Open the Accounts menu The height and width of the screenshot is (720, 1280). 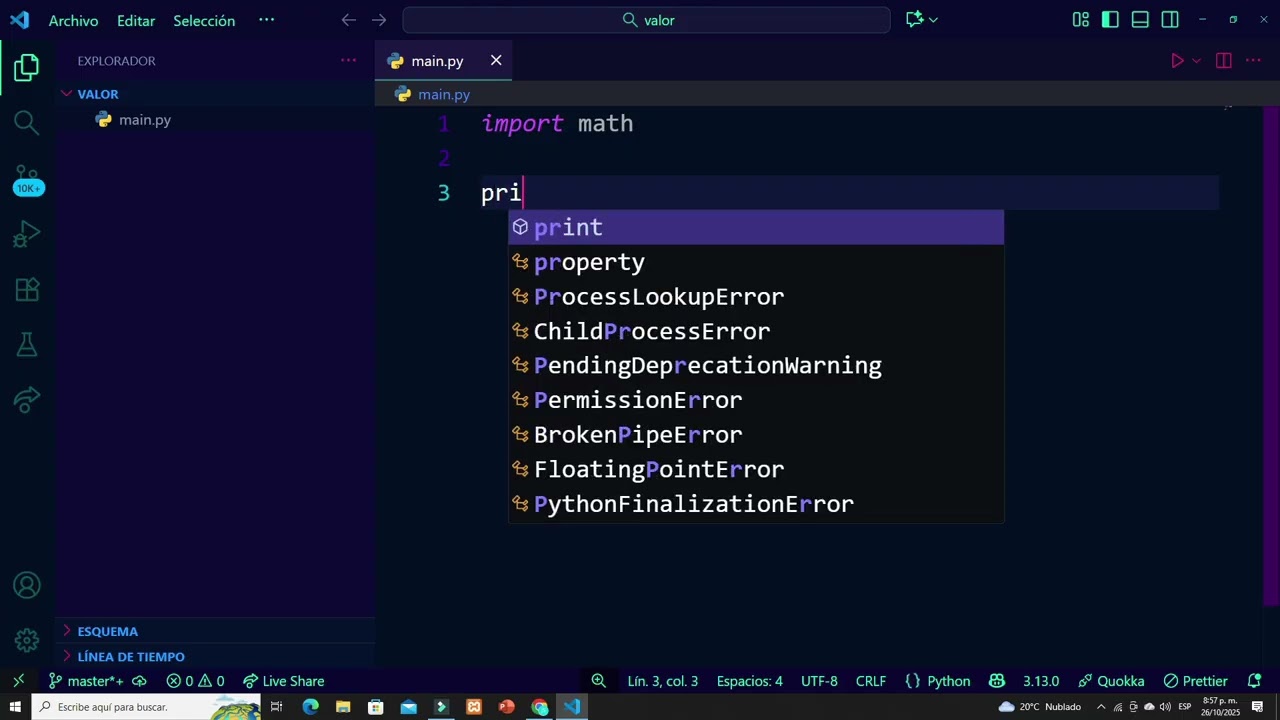pyautogui.click(x=27, y=586)
